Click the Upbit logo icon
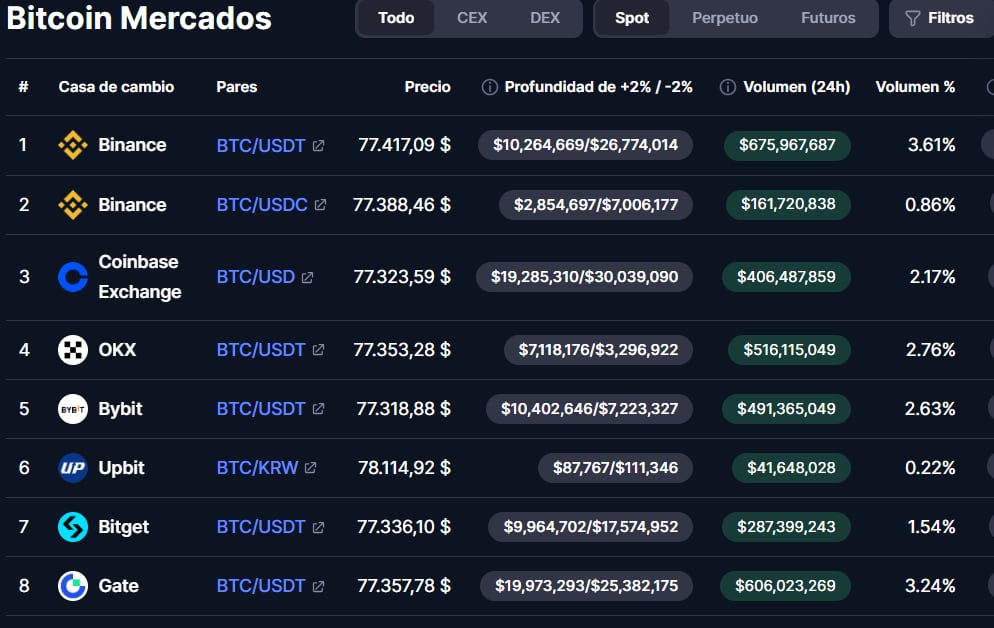 (73, 468)
